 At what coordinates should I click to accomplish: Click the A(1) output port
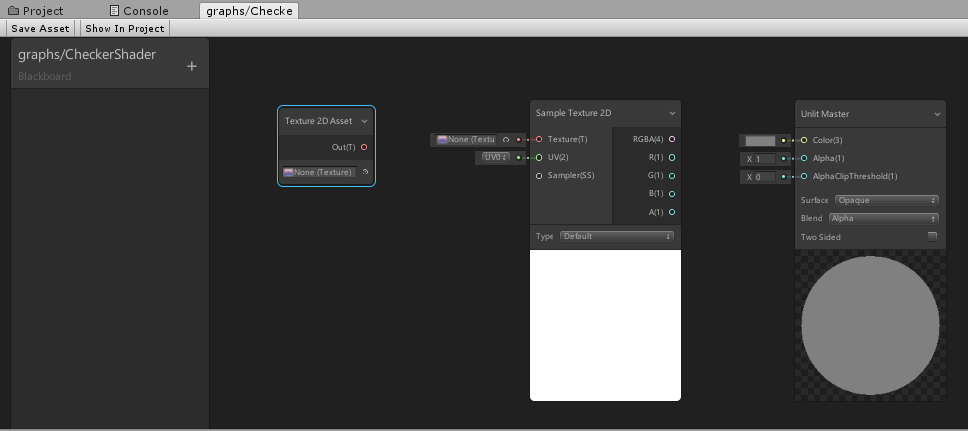(672, 212)
